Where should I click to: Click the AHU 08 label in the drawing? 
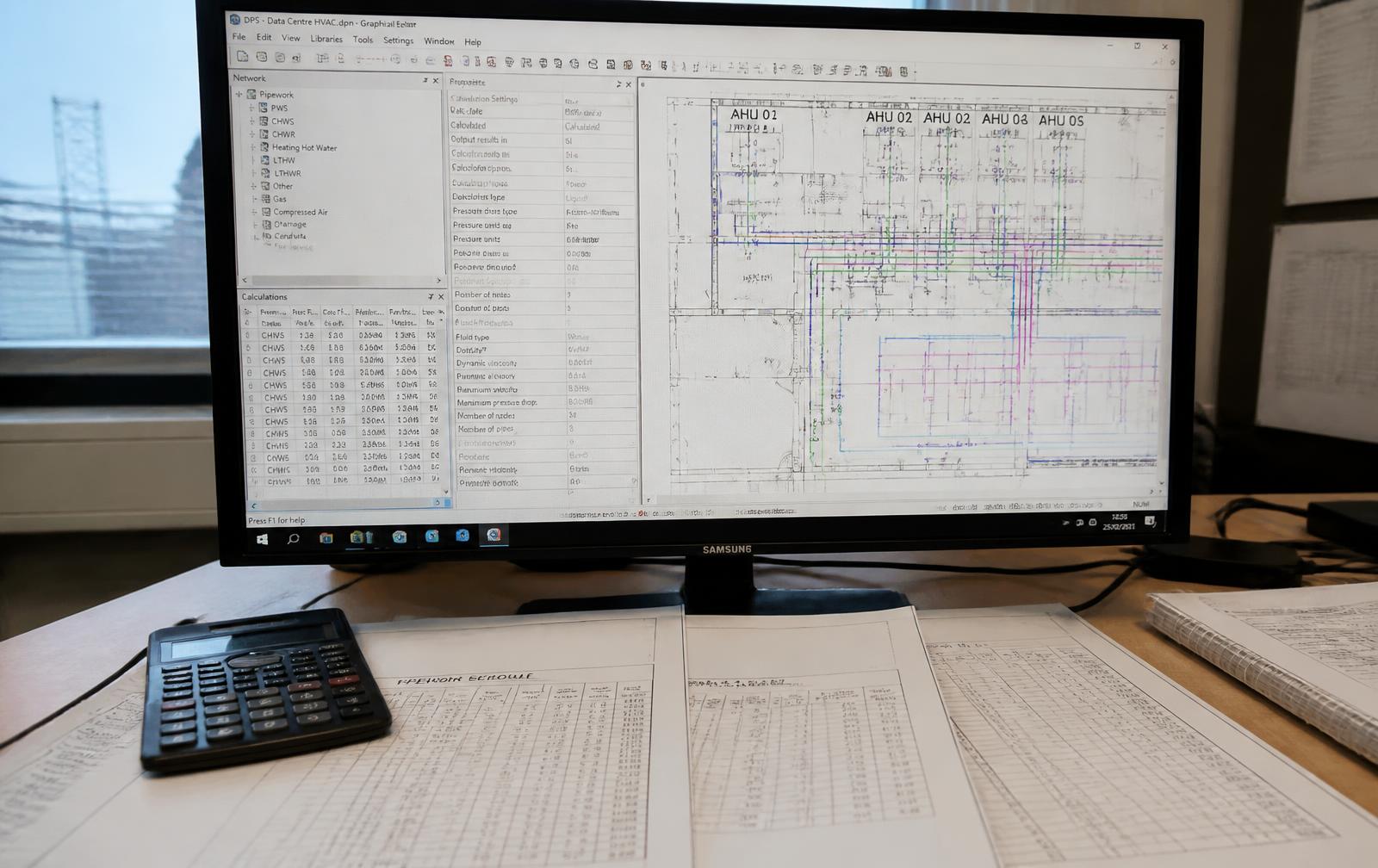(1004, 119)
